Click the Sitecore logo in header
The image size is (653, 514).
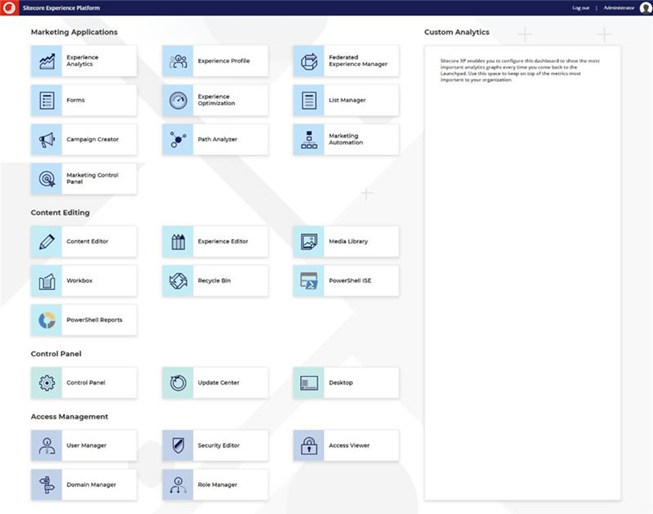pyautogui.click(x=9, y=7)
